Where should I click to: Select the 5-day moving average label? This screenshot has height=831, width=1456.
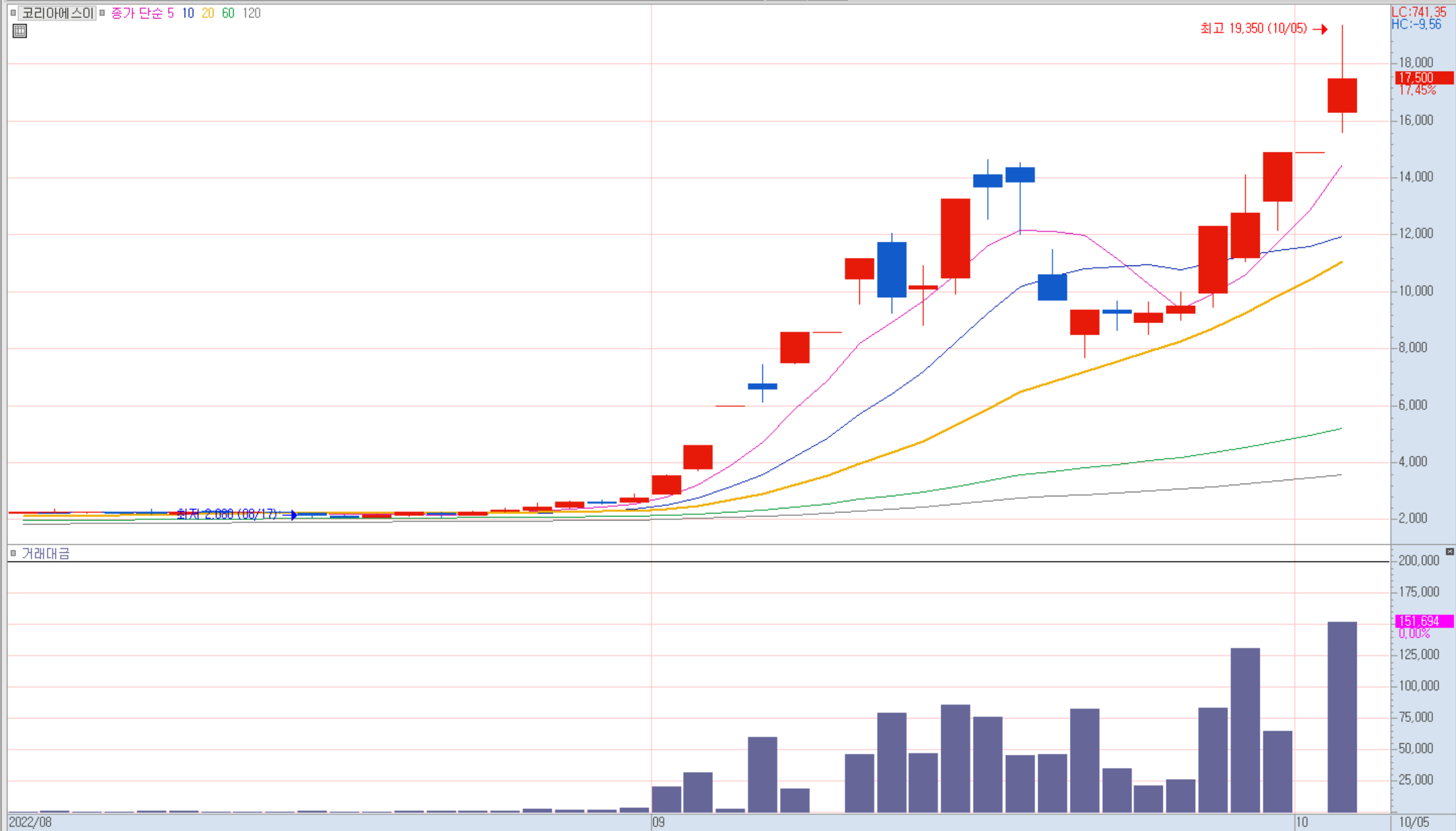tap(170, 13)
